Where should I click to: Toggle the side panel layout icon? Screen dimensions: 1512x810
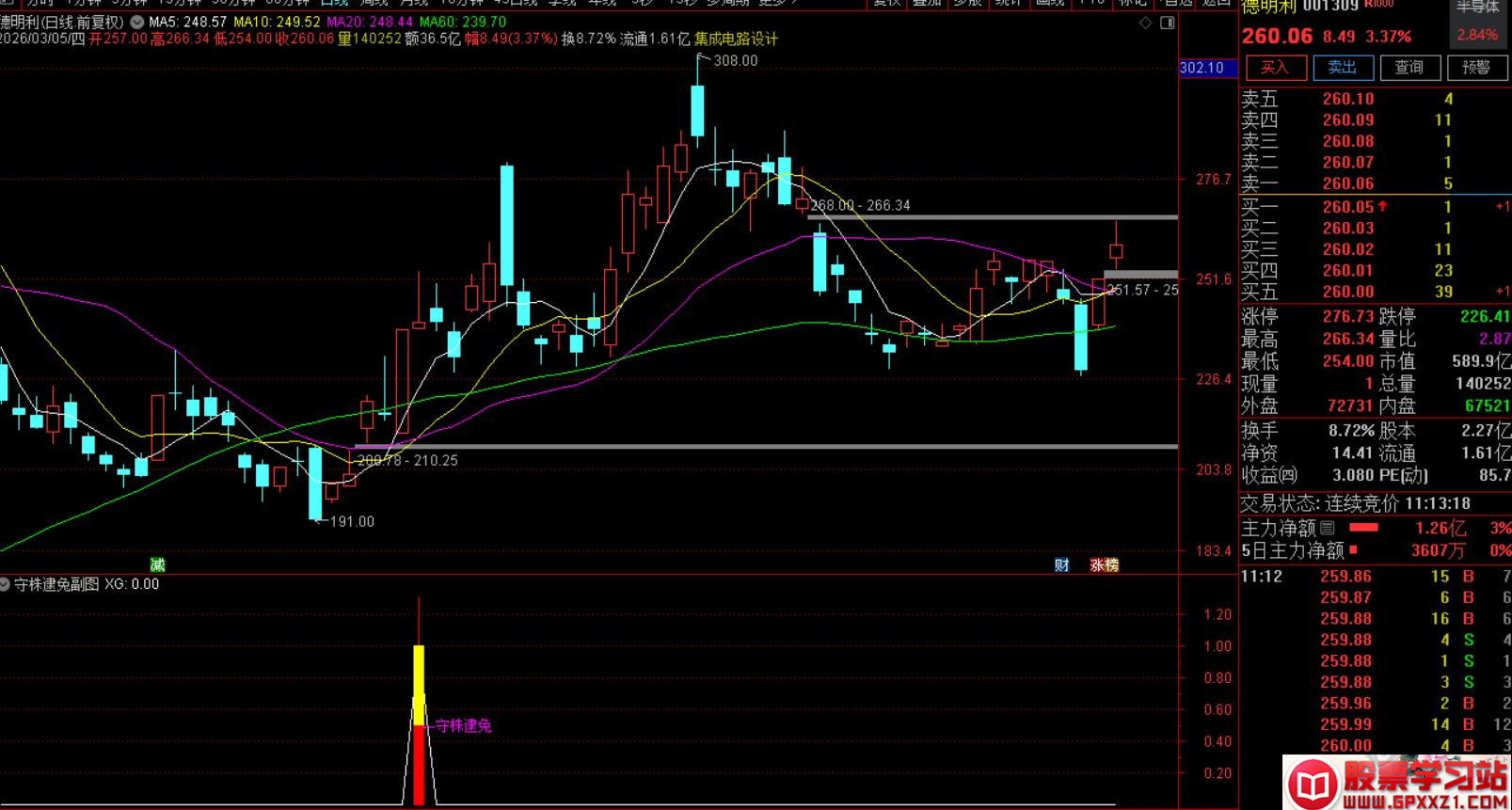click(x=1168, y=23)
